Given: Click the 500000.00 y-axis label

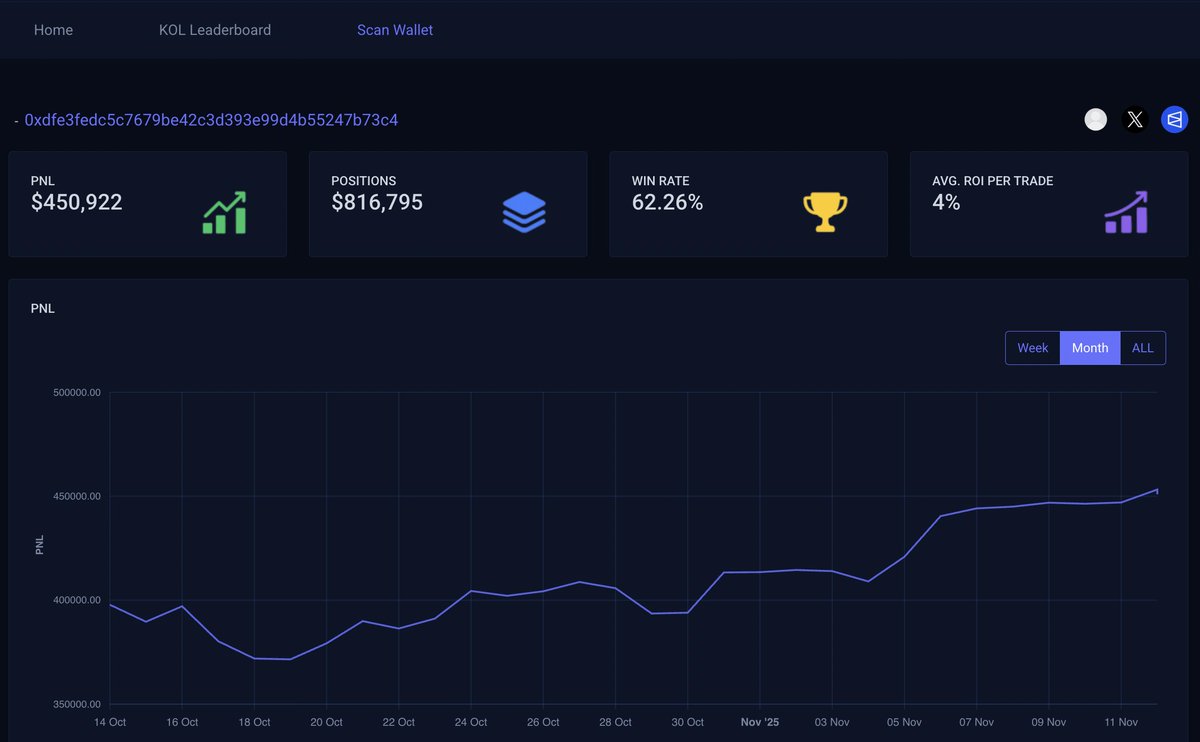Looking at the screenshot, I should 77,392.
